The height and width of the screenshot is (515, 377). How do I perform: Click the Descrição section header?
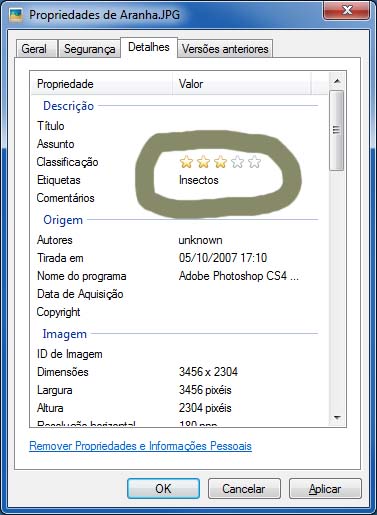click(68, 106)
